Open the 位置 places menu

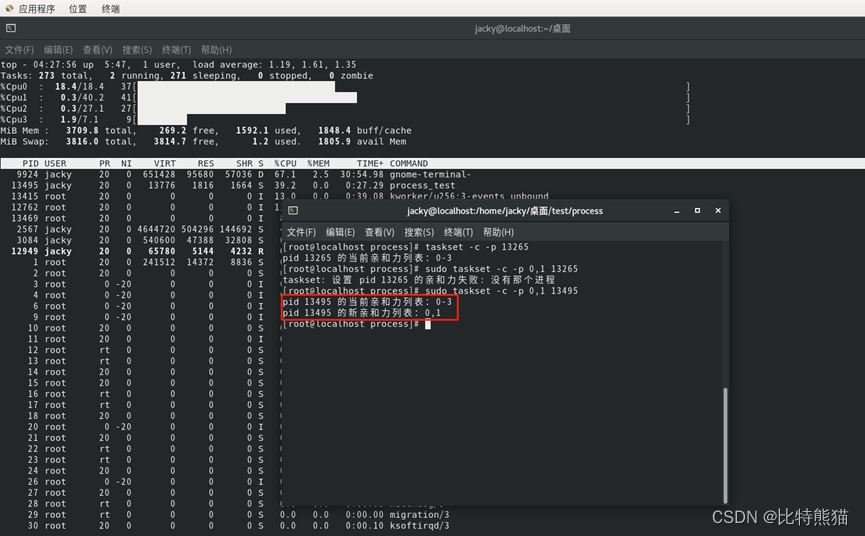(x=77, y=9)
